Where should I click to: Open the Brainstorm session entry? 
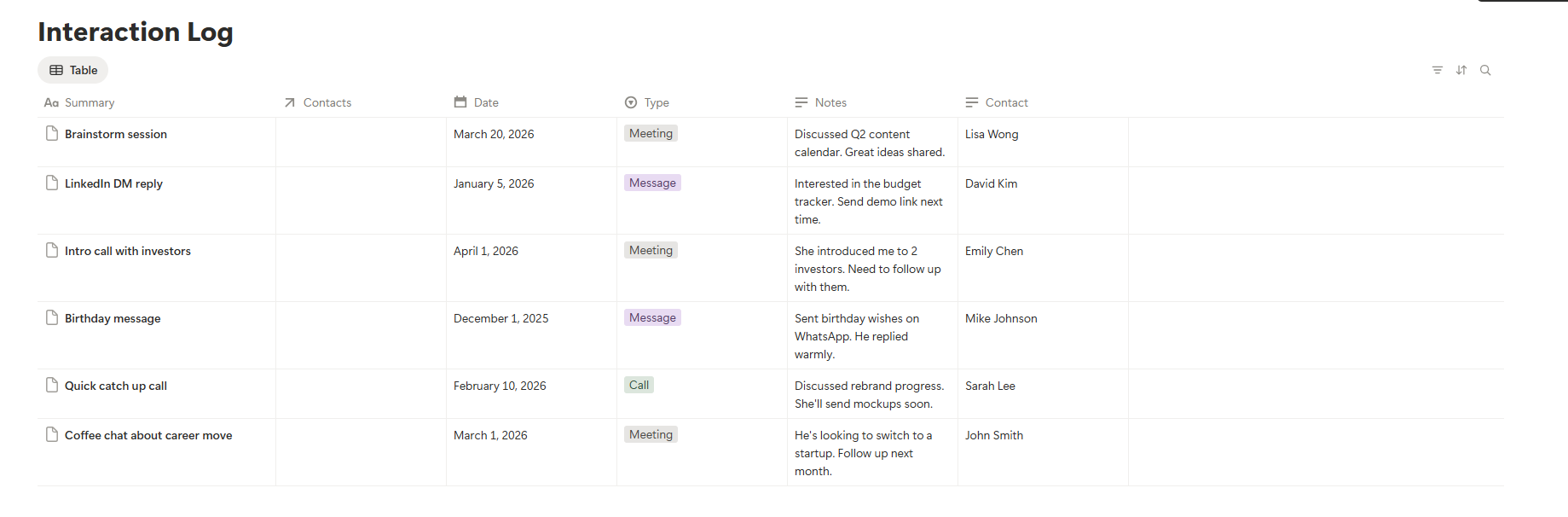(x=116, y=134)
